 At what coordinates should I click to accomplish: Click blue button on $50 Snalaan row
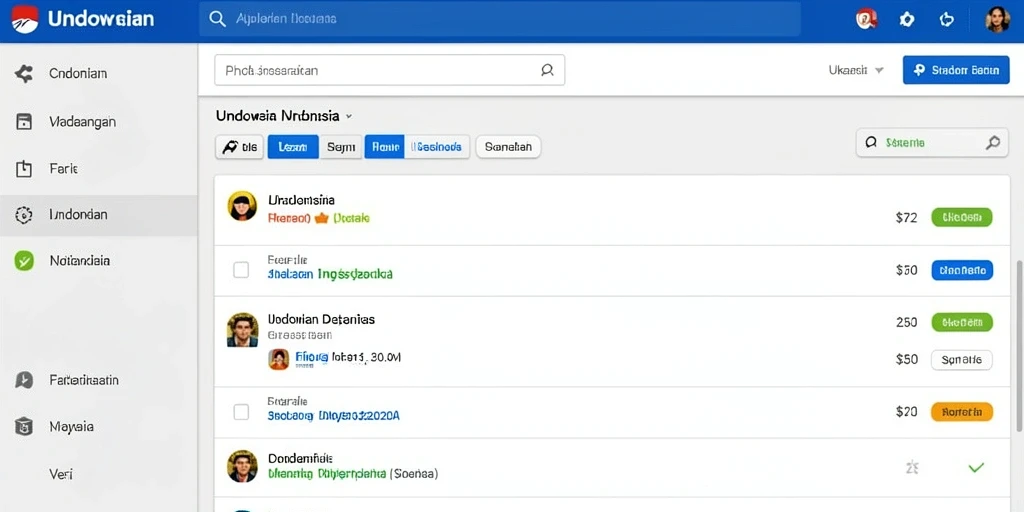[962, 270]
